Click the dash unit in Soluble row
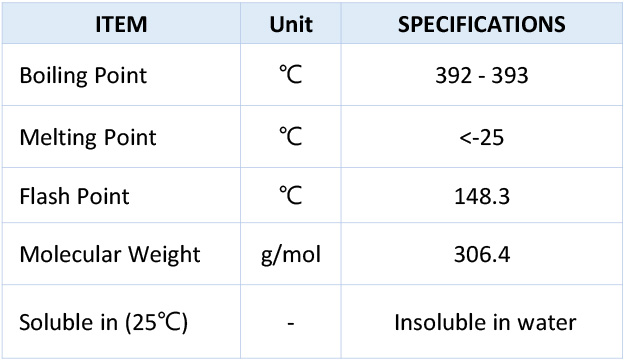Image resolution: width=625 pixels, height=360 pixels. click(x=291, y=323)
